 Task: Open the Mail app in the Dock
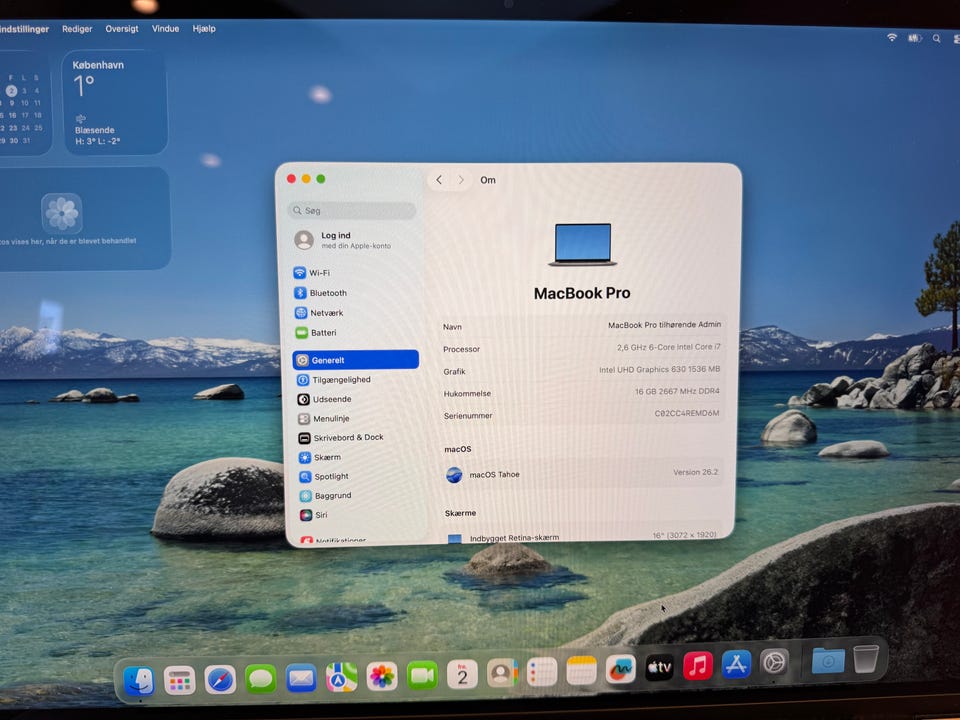(301, 678)
